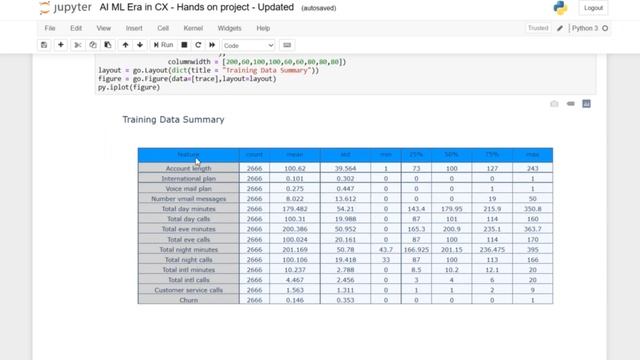The width and height of the screenshot is (640, 360).
Task: Restart the kernel using the circular arrow
Action: click(198, 45)
